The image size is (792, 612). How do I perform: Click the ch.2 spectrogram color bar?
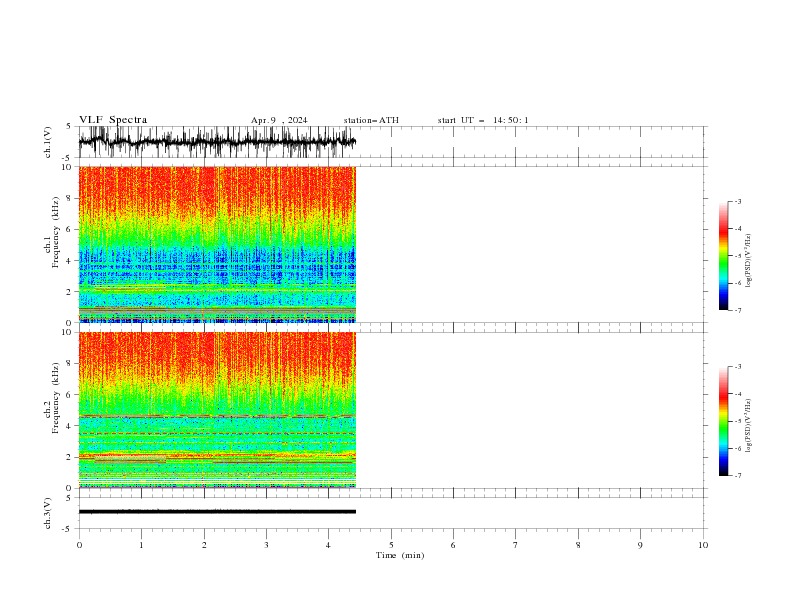coord(723,421)
